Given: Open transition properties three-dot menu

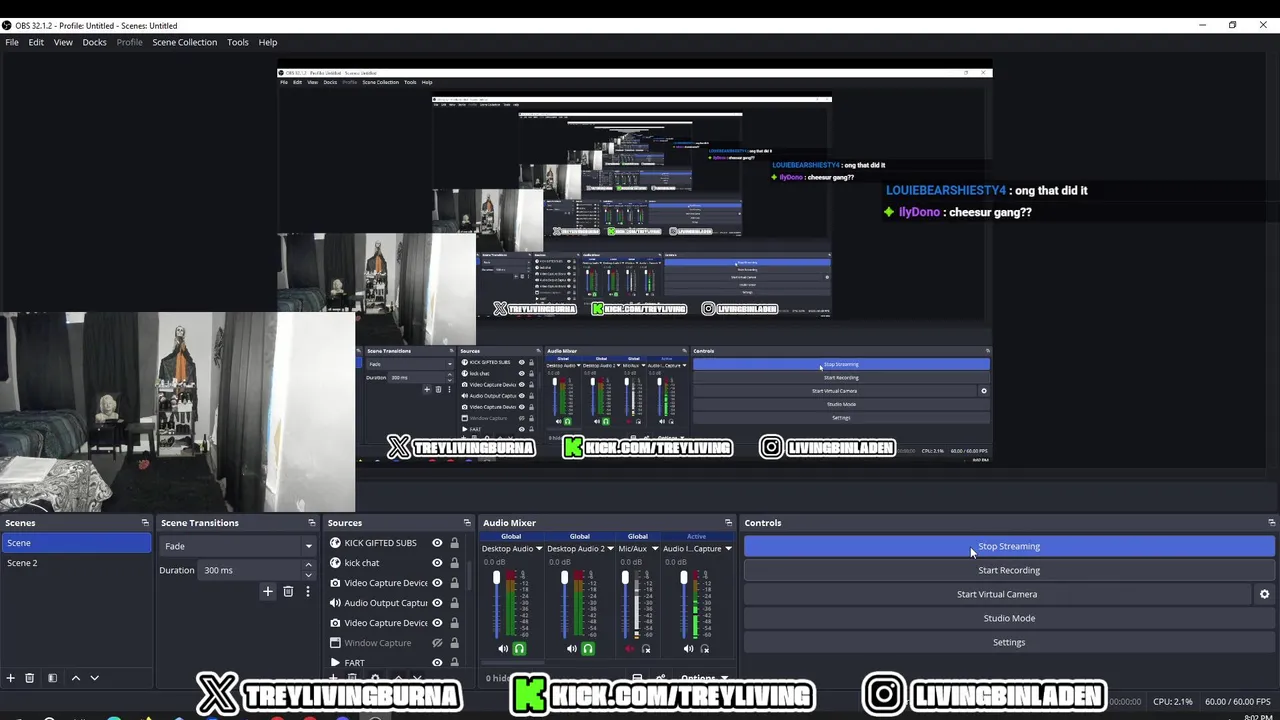Looking at the screenshot, I should pyautogui.click(x=308, y=591).
